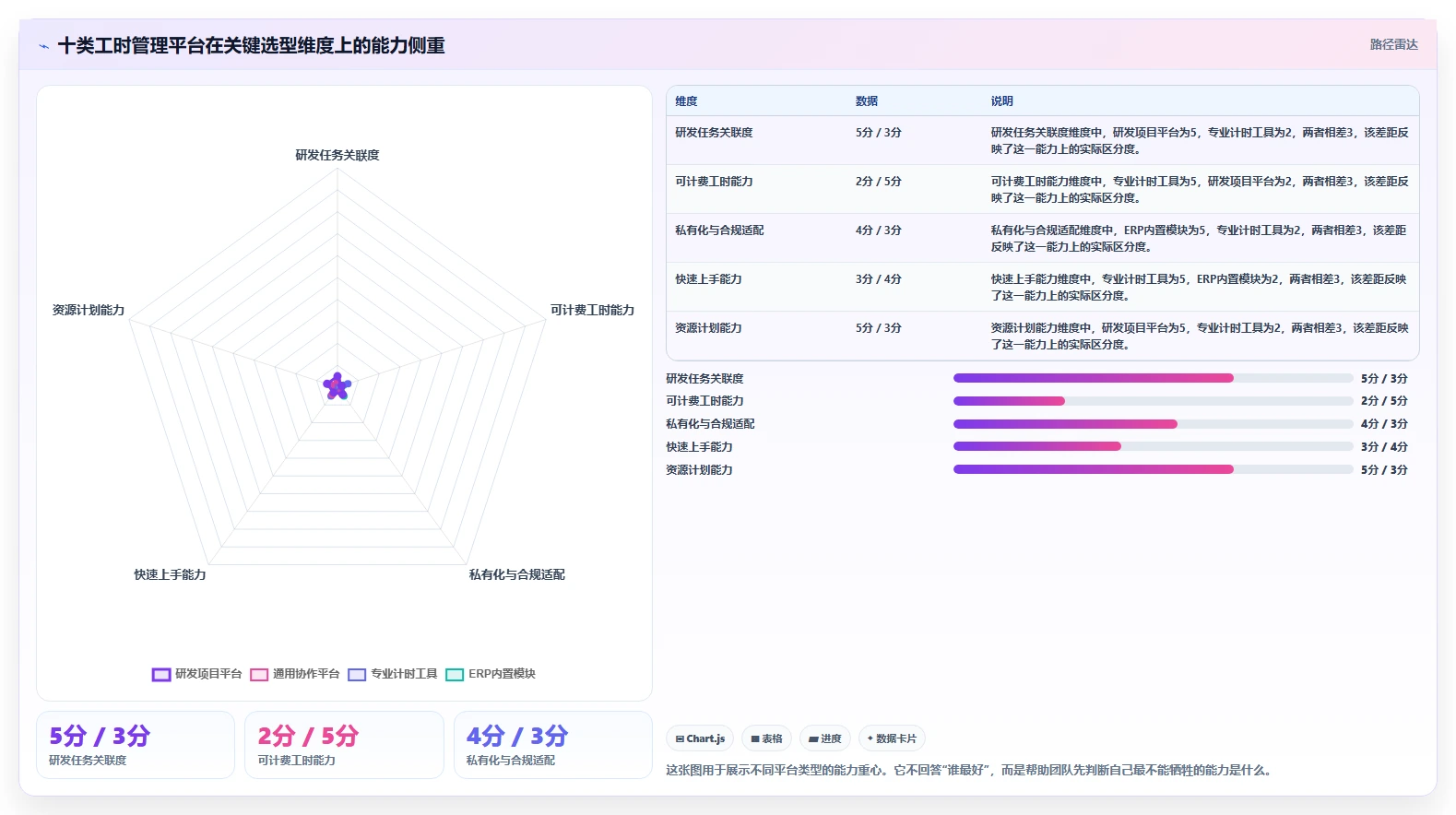
Task: Click the 快速上手能力 progress bar
Action: [1153, 446]
